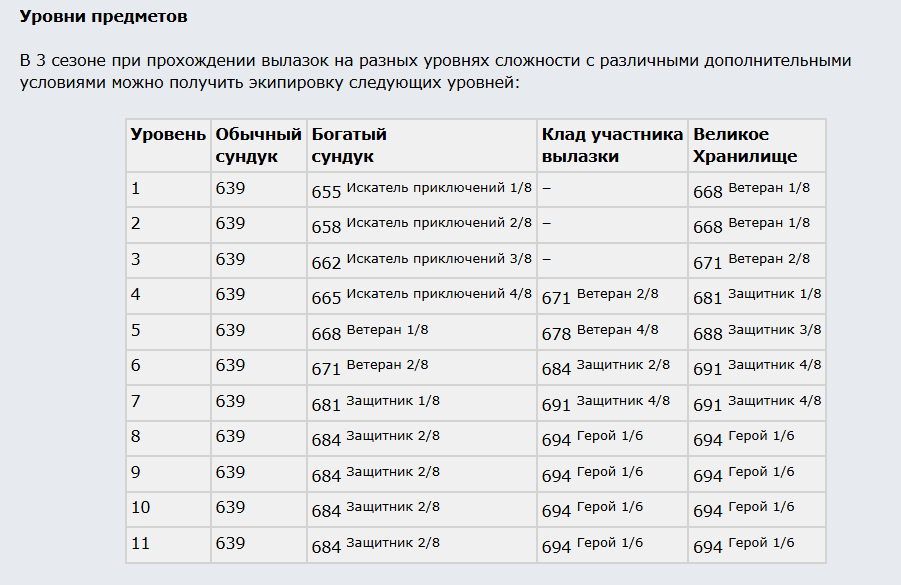Click the "Уровни предметов" heading
This screenshot has height=585, width=901.
coord(103,18)
